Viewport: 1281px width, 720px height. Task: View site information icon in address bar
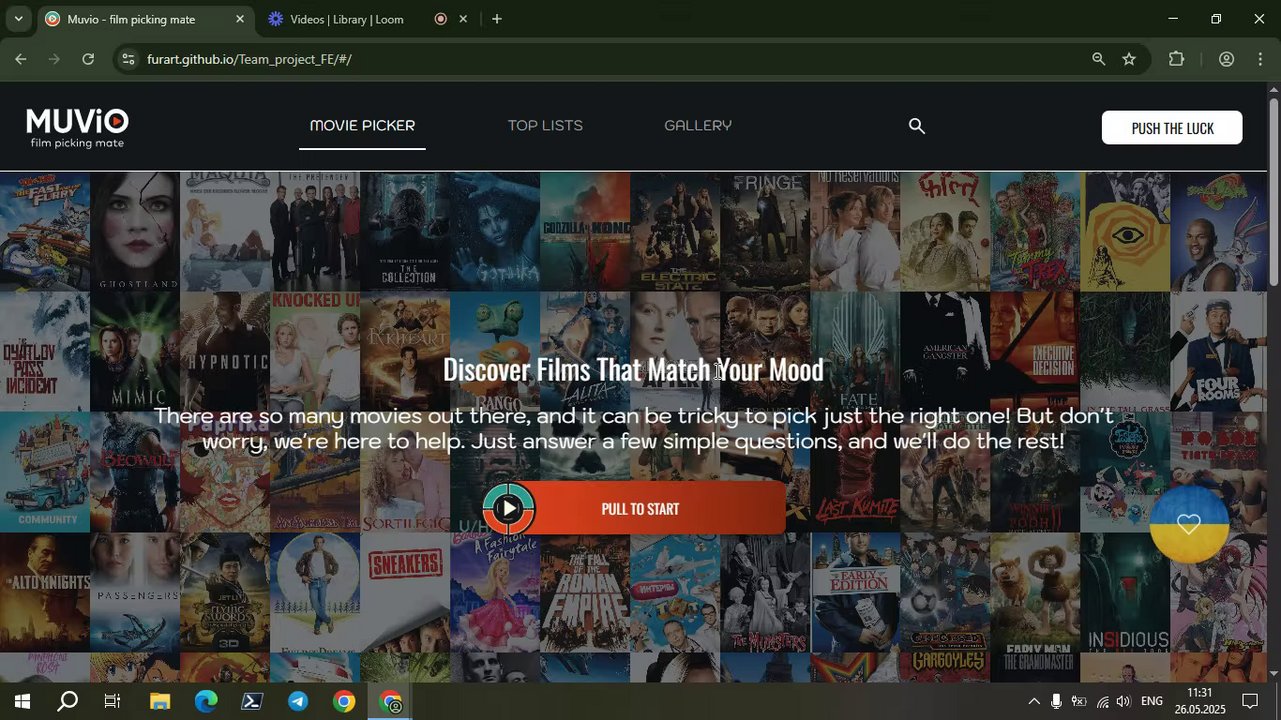click(127, 59)
